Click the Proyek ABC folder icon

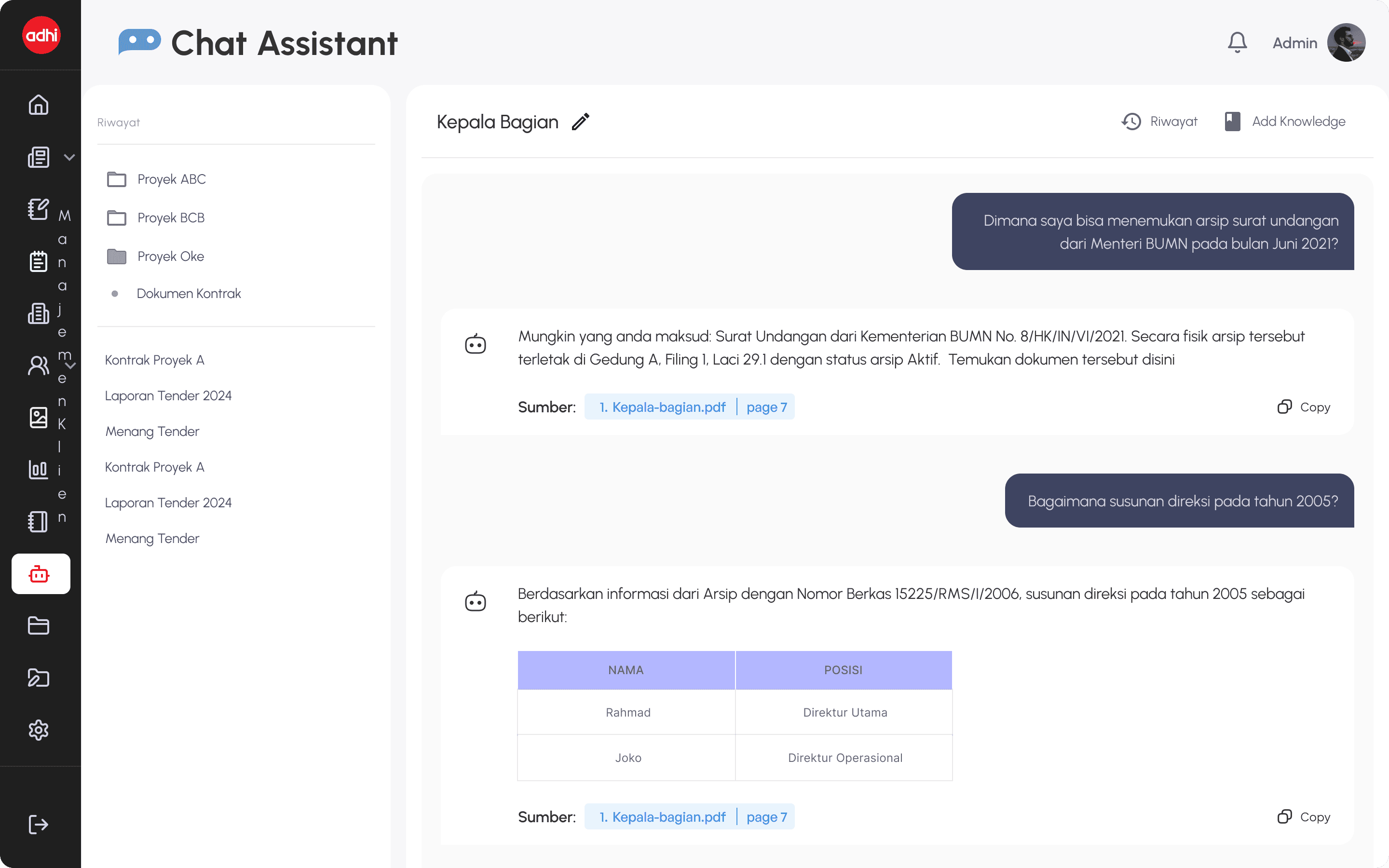pos(117,179)
